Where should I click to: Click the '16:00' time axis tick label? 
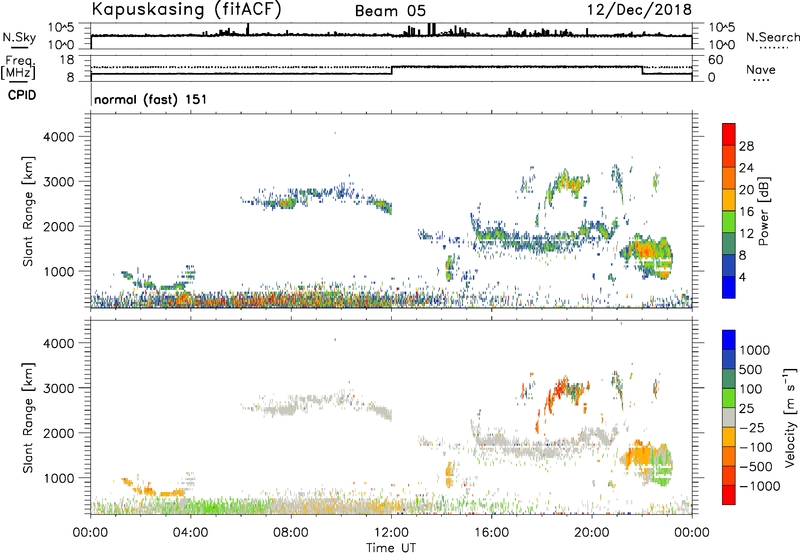click(x=491, y=533)
